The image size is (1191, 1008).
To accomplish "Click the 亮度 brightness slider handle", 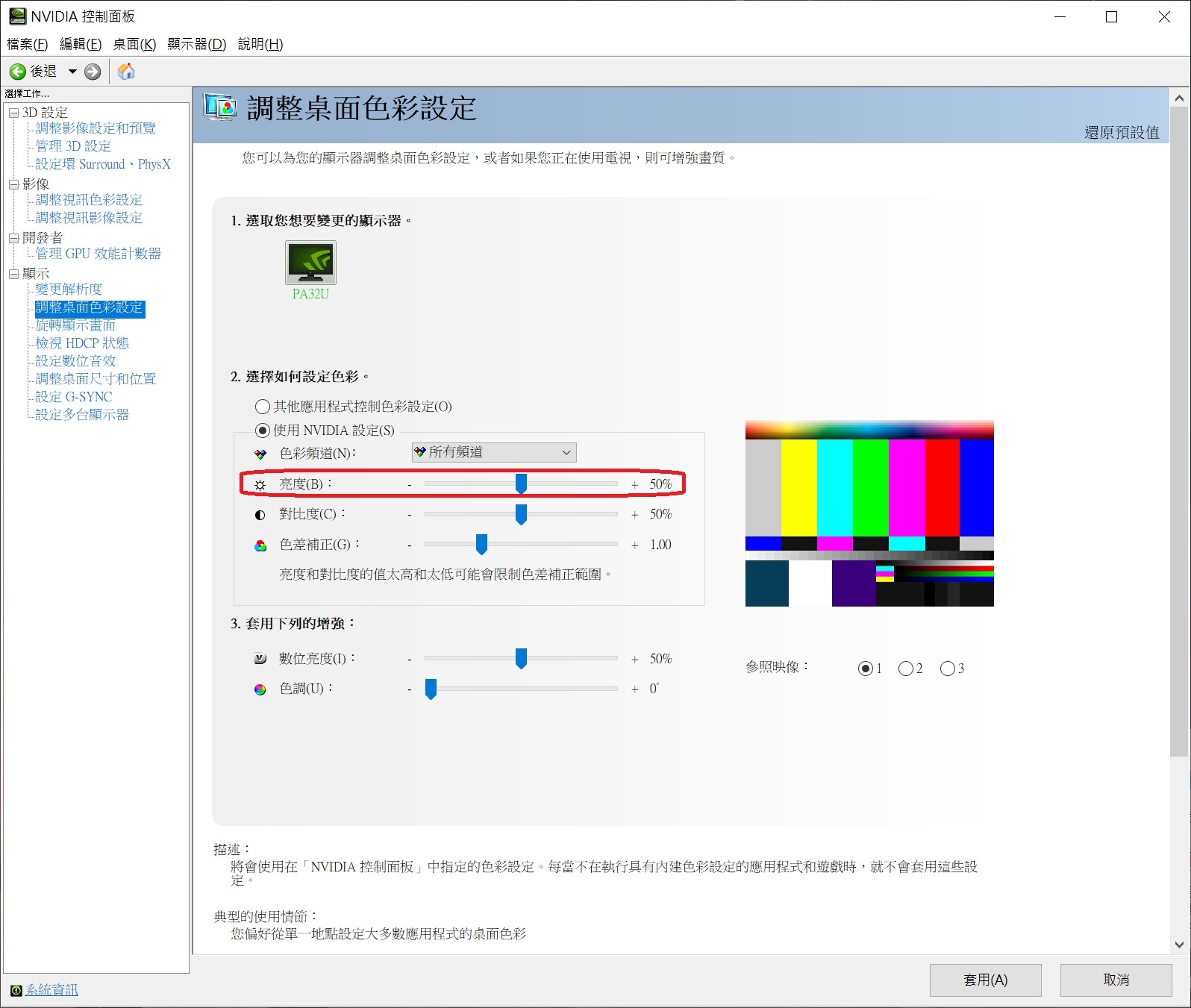I will [521, 484].
